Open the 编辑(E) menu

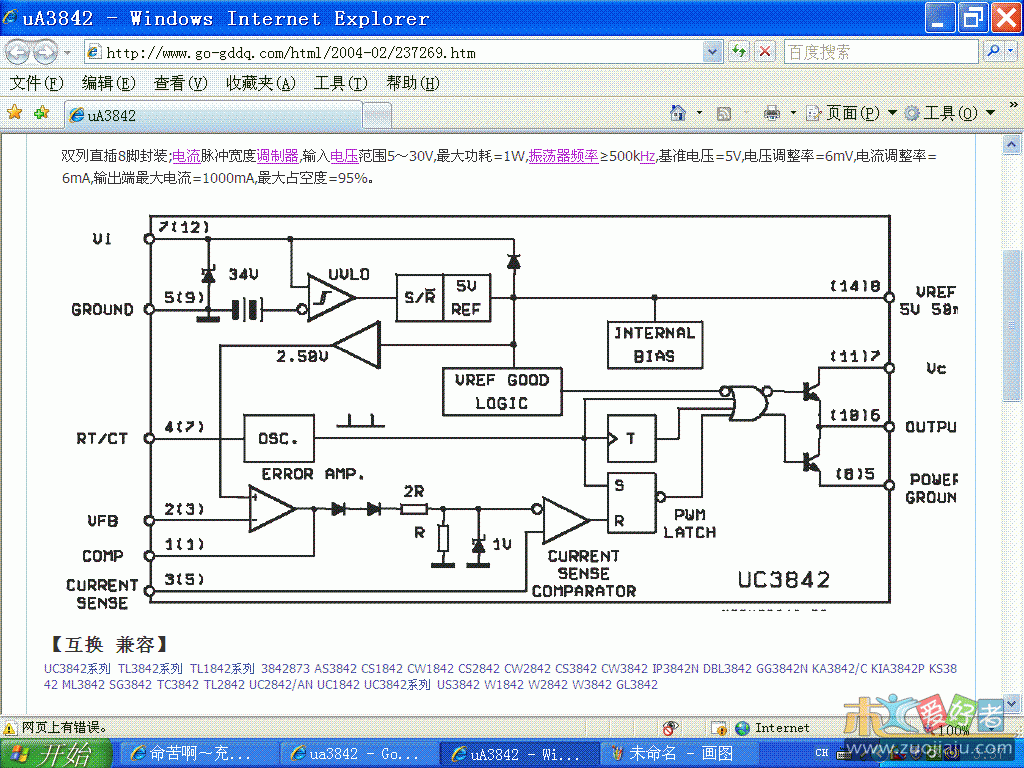[x=108, y=84]
